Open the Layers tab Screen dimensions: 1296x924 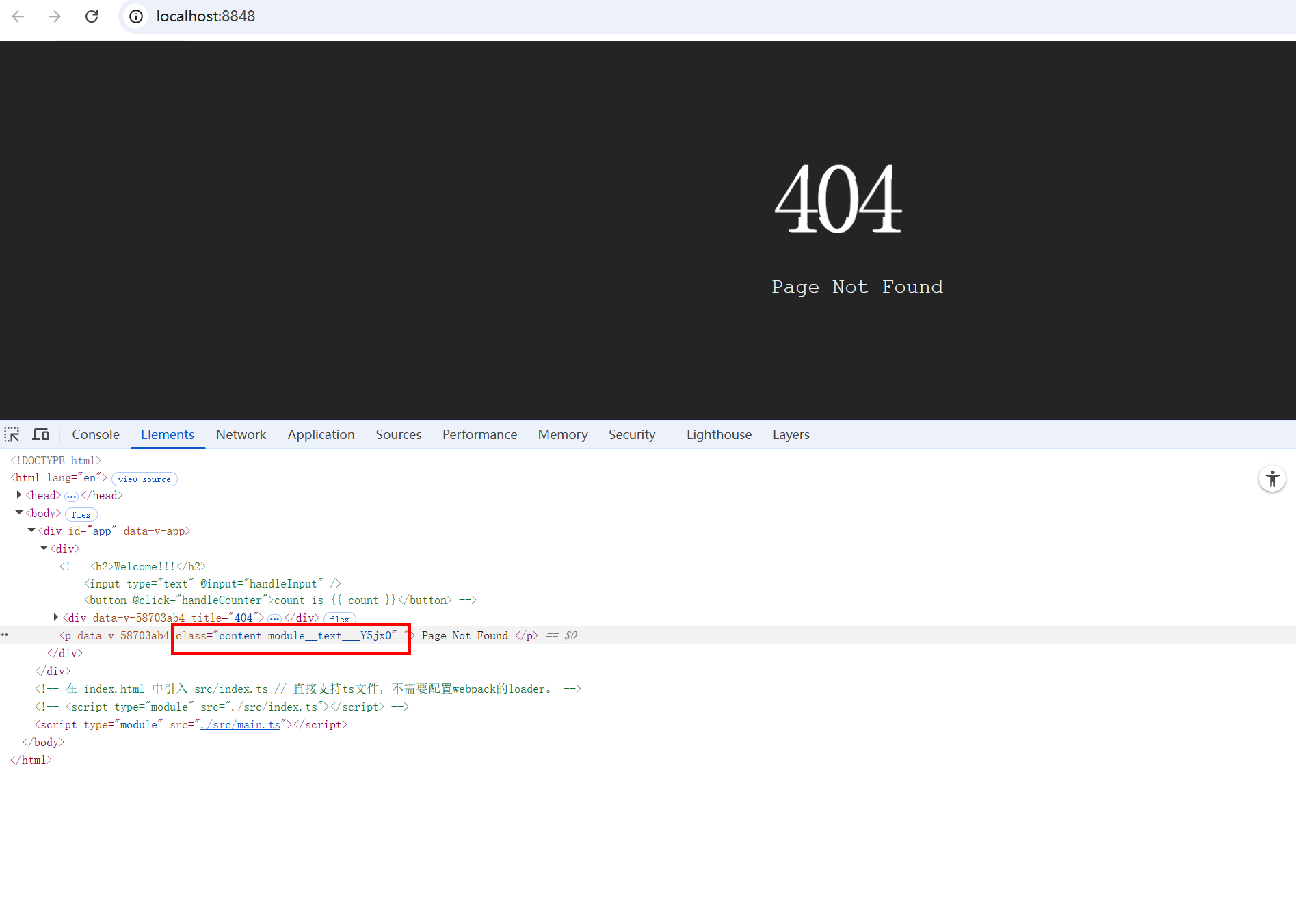[x=791, y=435]
